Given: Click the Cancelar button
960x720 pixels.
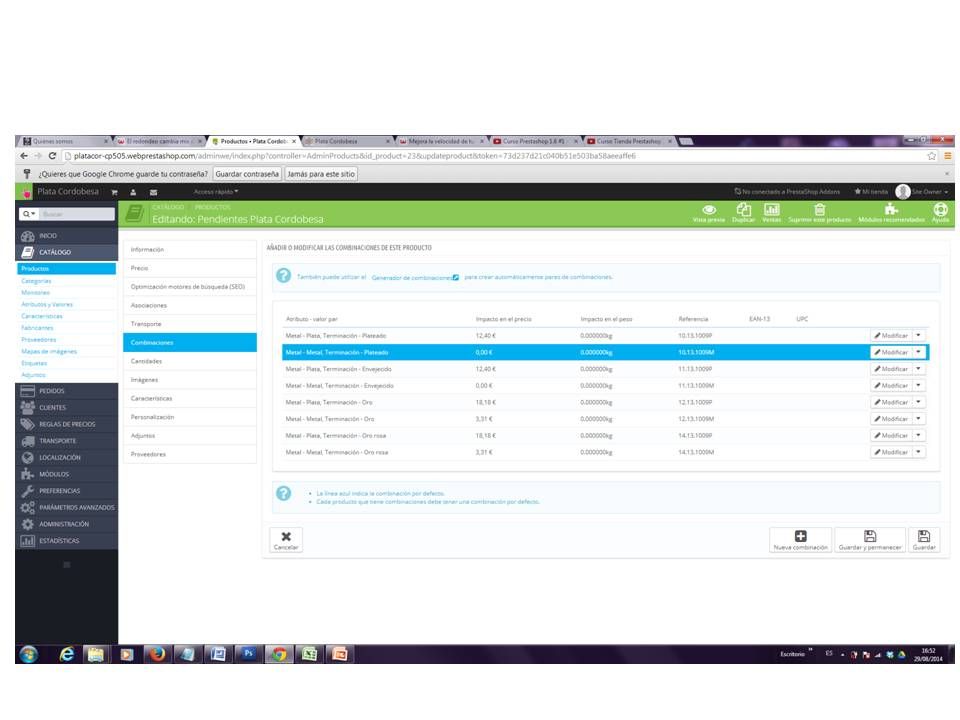Looking at the screenshot, I should point(286,540).
